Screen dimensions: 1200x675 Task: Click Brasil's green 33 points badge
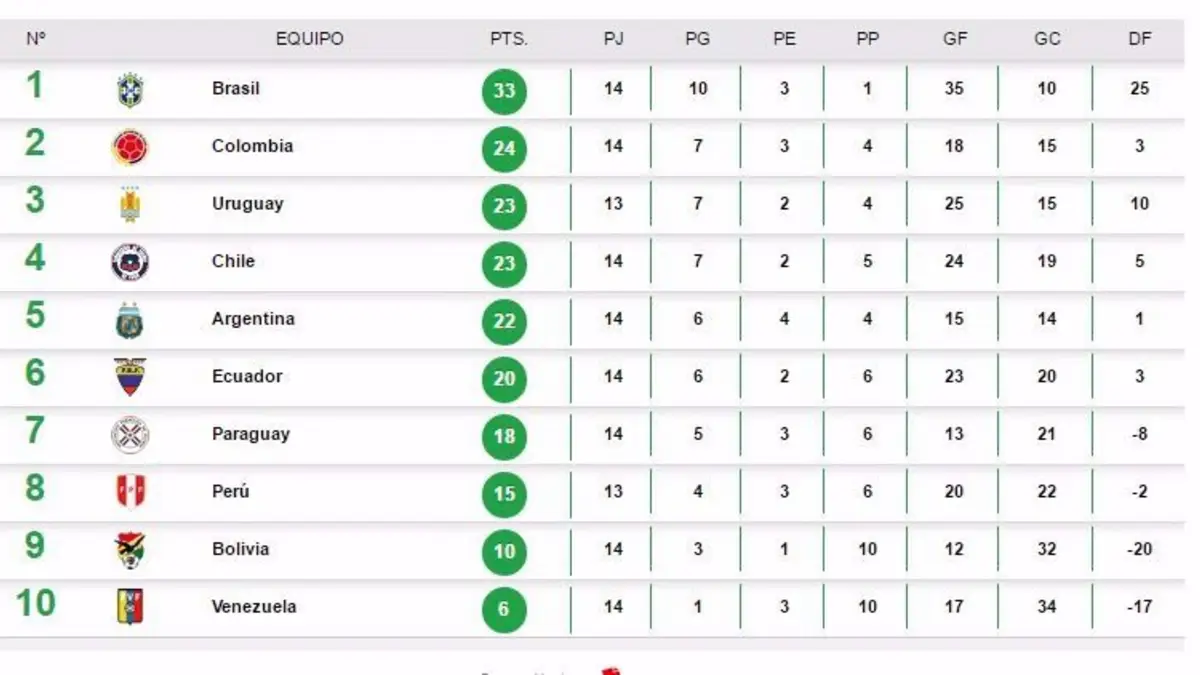point(504,92)
